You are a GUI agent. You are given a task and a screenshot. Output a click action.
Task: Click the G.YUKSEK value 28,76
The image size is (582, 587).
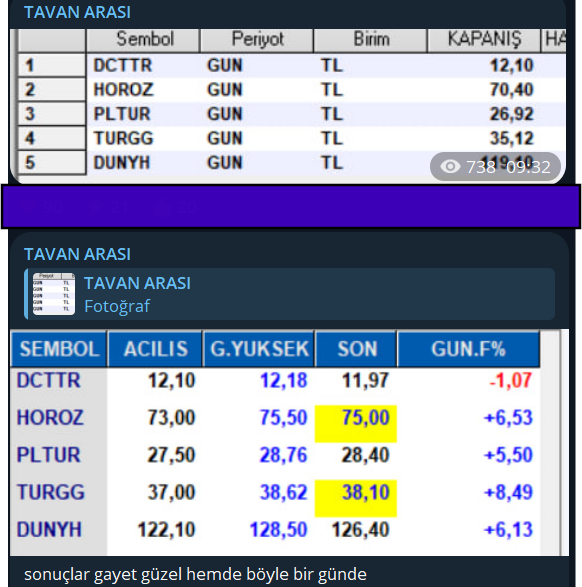pyautogui.click(x=284, y=455)
